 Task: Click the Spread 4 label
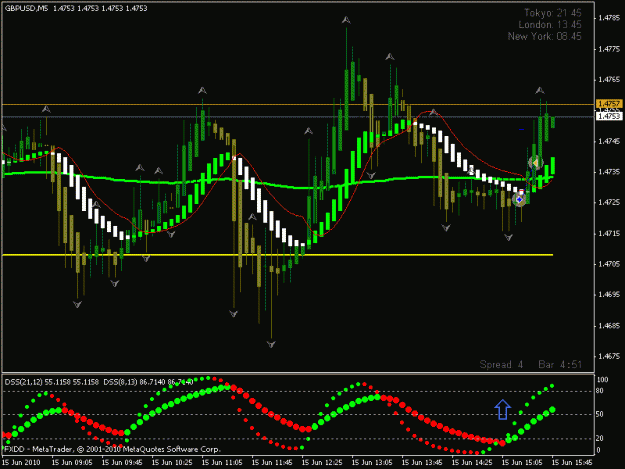(501, 364)
